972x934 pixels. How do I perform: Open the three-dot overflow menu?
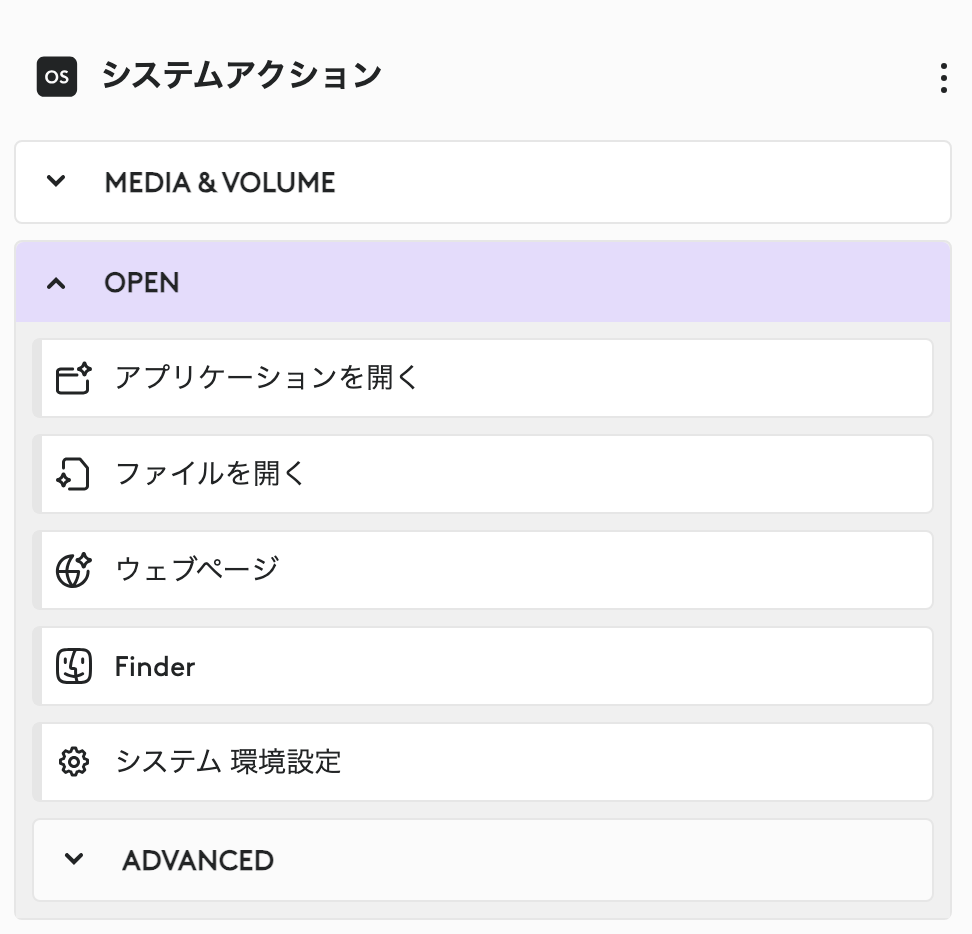(942, 79)
